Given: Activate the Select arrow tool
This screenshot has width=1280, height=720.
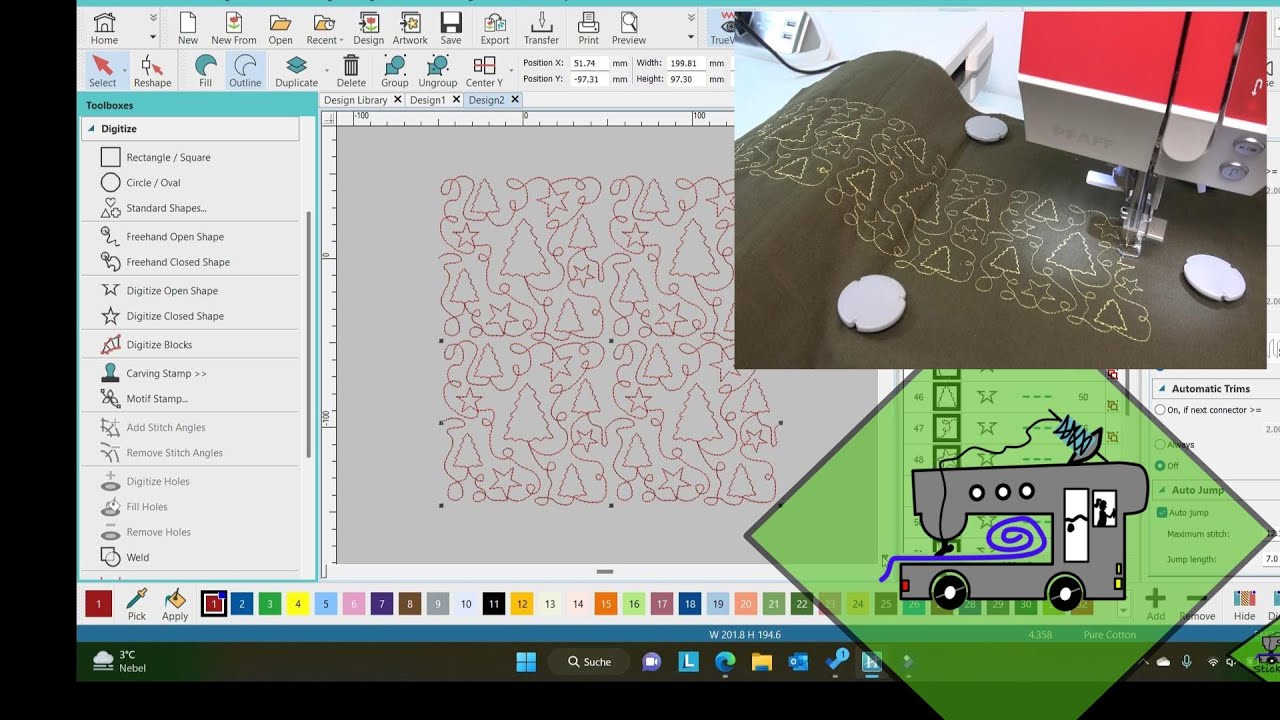Looking at the screenshot, I should tap(102, 71).
